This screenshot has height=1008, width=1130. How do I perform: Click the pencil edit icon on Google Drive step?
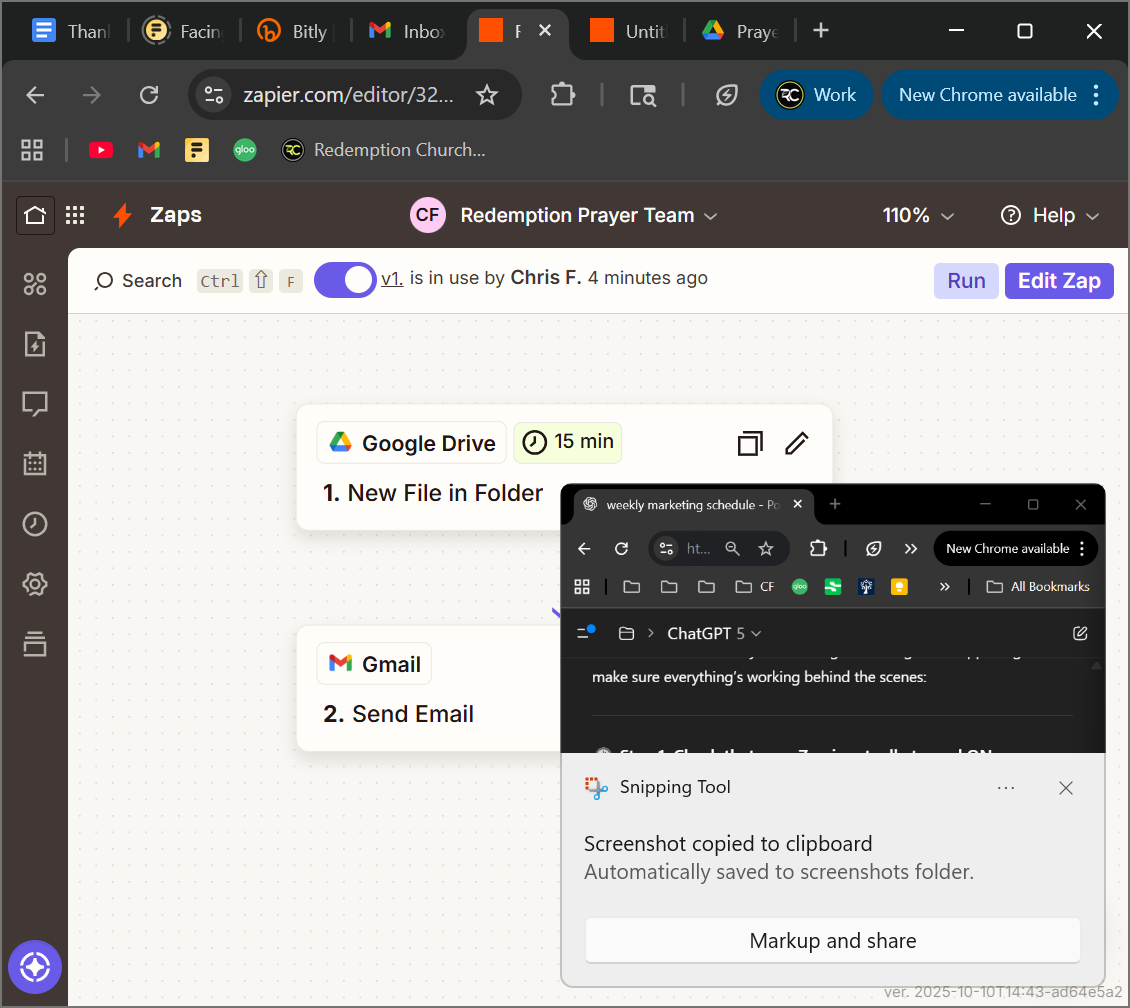pos(796,443)
